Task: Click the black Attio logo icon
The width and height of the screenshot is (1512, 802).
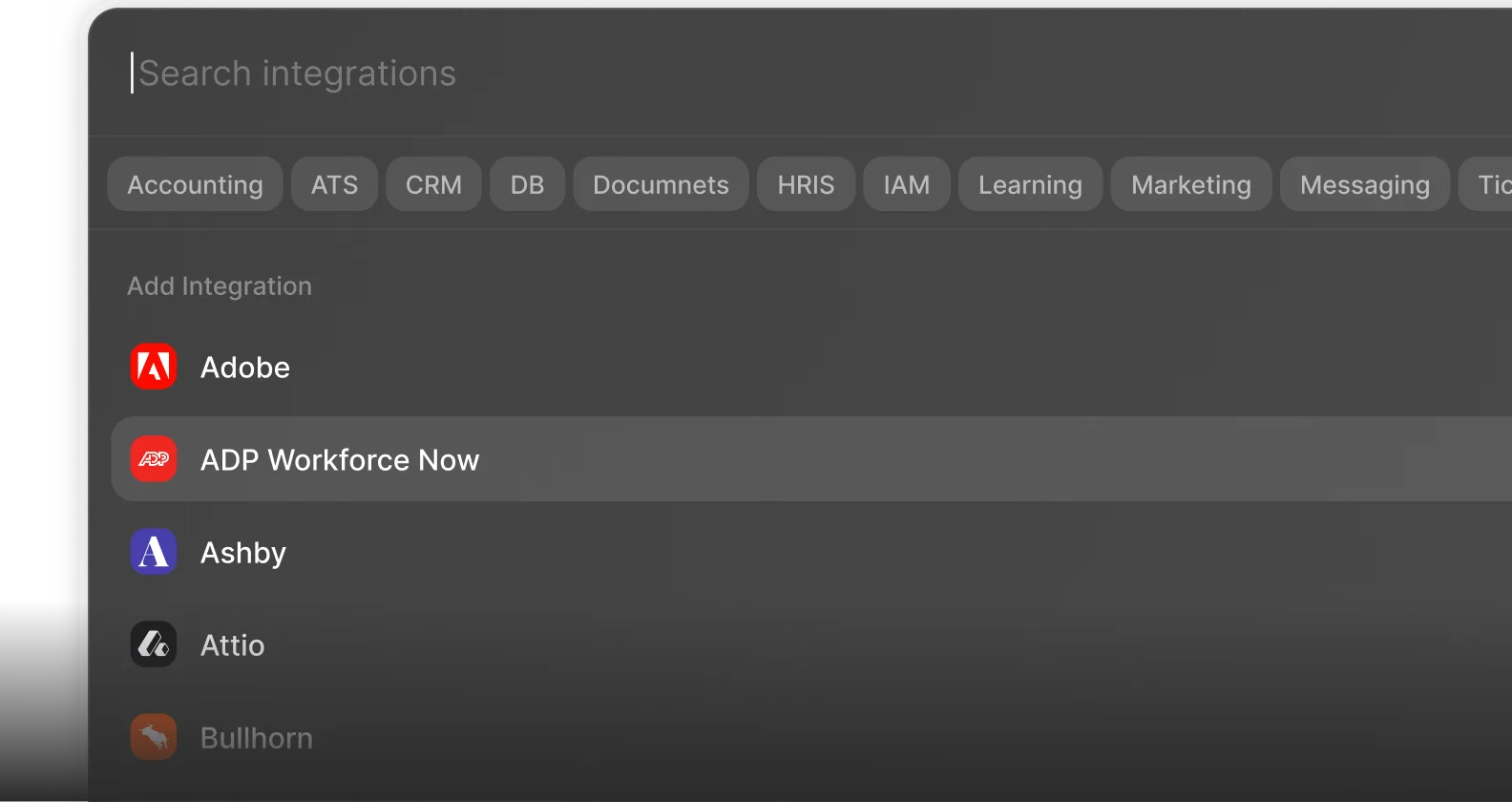Action: pyautogui.click(x=154, y=644)
